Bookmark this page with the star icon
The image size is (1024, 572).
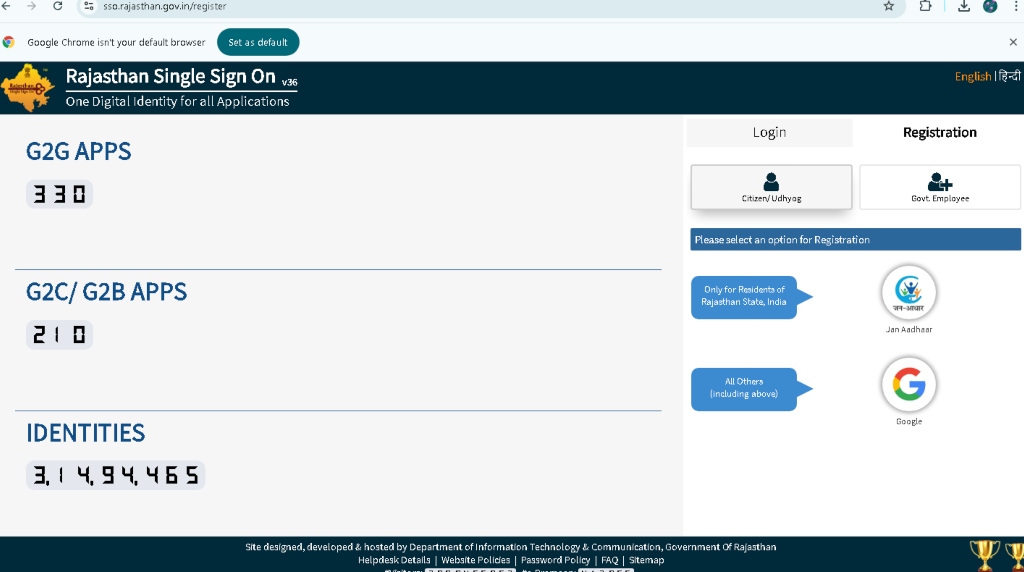[x=888, y=6]
